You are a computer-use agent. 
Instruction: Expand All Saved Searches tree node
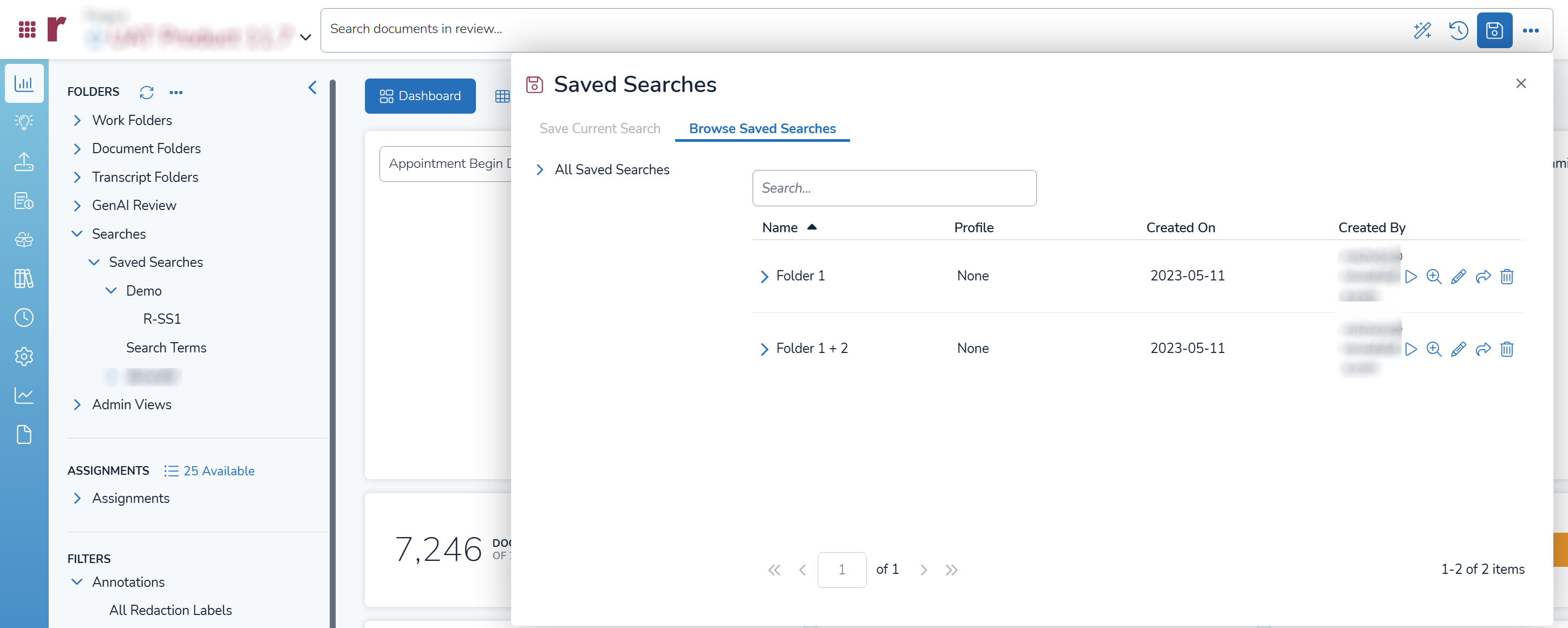coord(539,170)
